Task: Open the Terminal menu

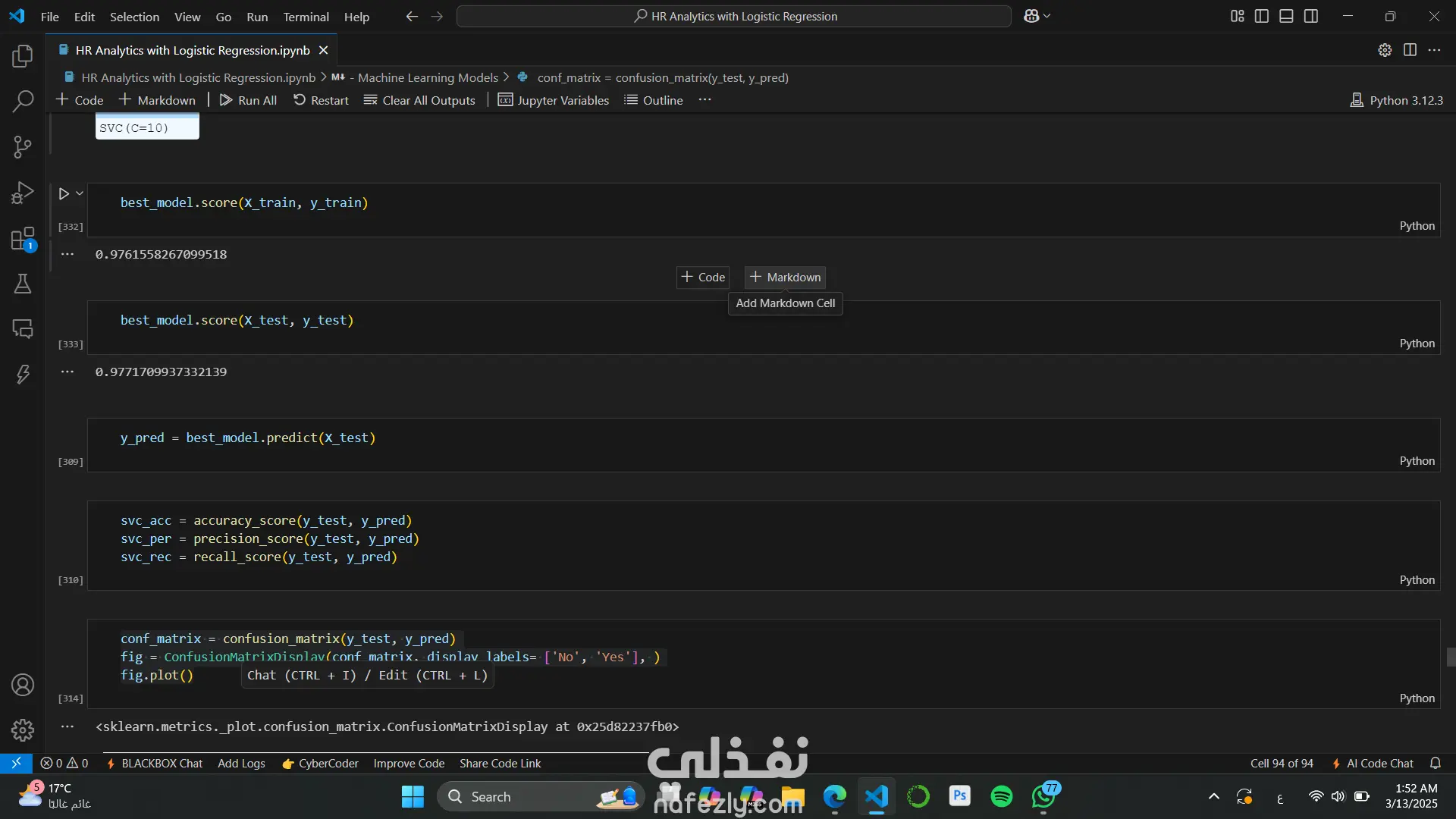Action: (306, 17)
